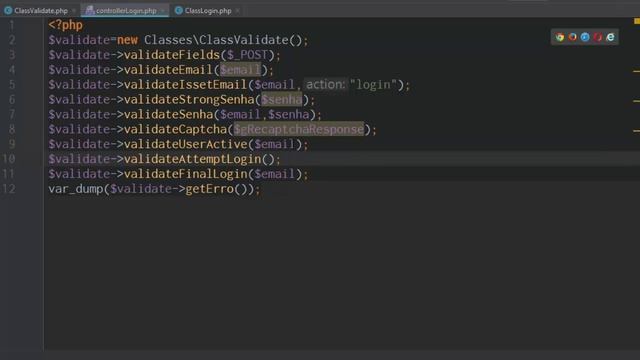Click line number 5 in gutter
The height and width of the screenshot is (360, 640).
click(x=12, y=84)
